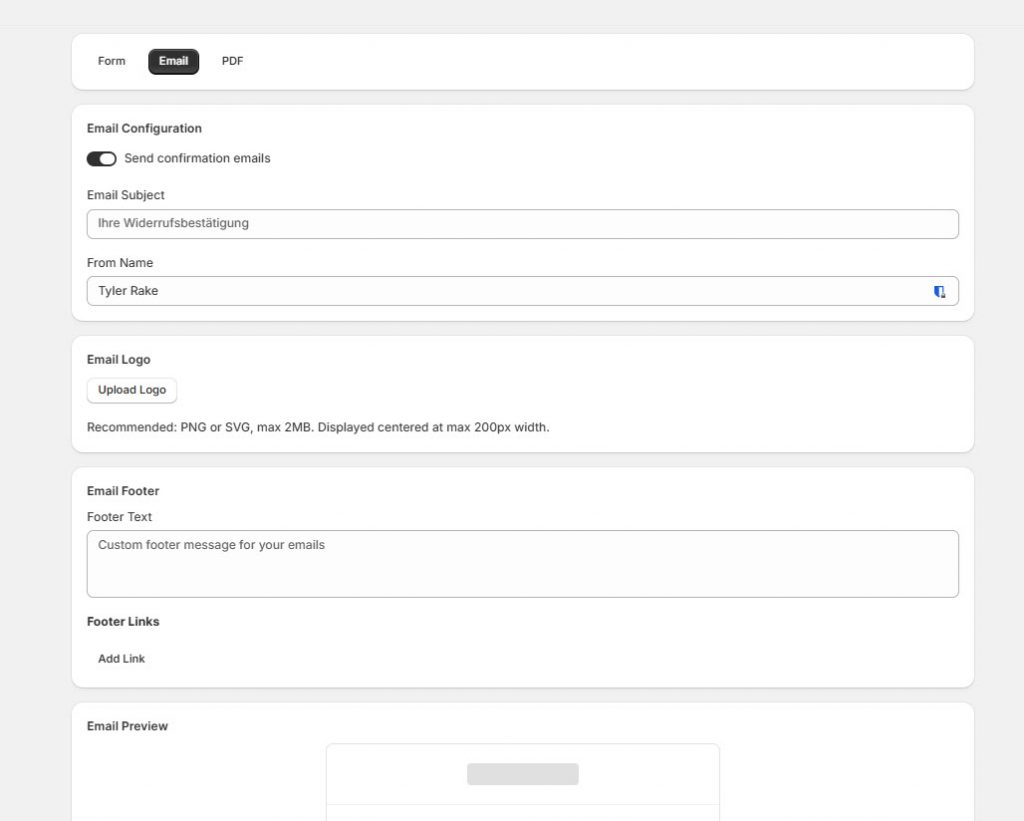Screen dimensions: 1024x821
Task: Select the currently active Email tab
Action: tap(173, 61)
